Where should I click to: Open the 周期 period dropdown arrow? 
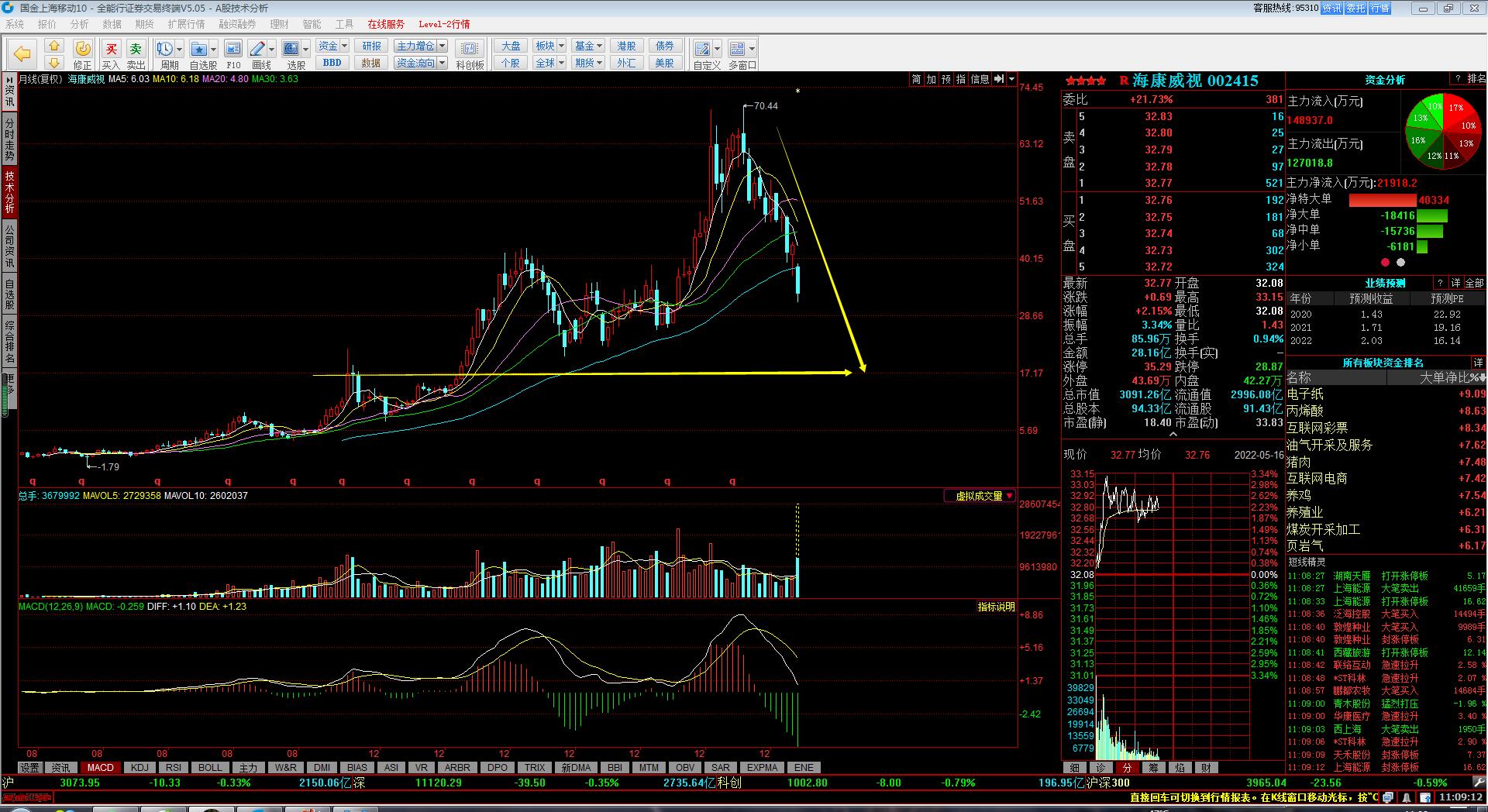[x=180, y=49]
